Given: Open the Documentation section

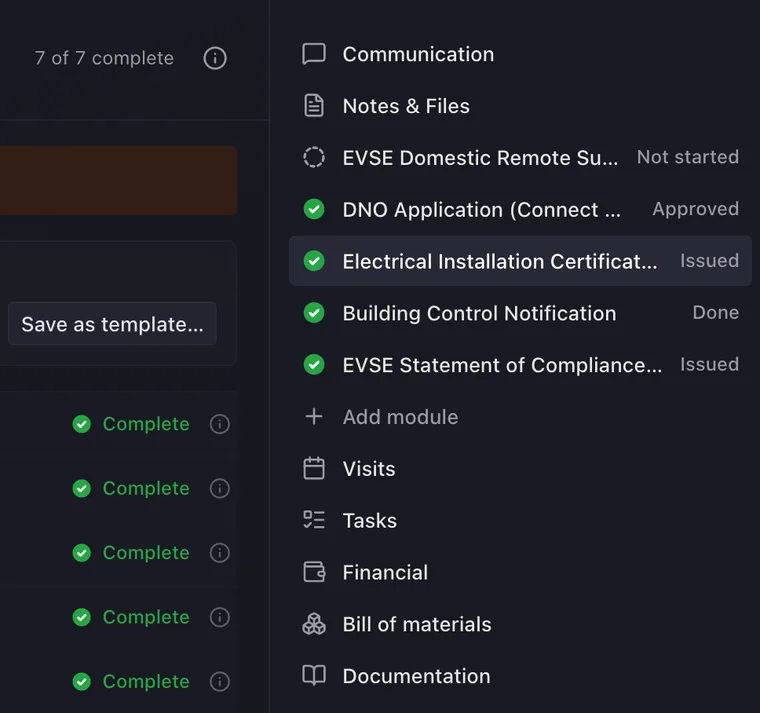Looking at the screenshot, I should (x=520, y=675).
